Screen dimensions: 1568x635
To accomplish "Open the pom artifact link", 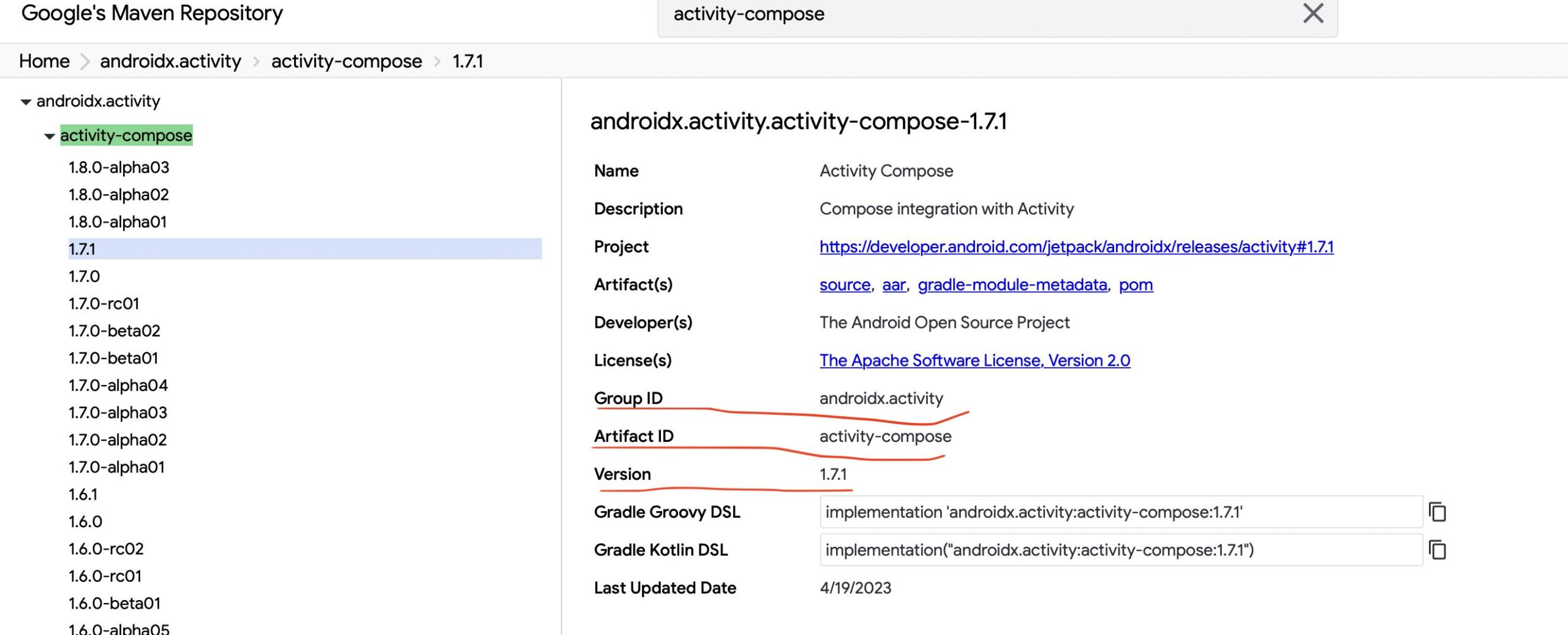I will tap(1136, 285).
